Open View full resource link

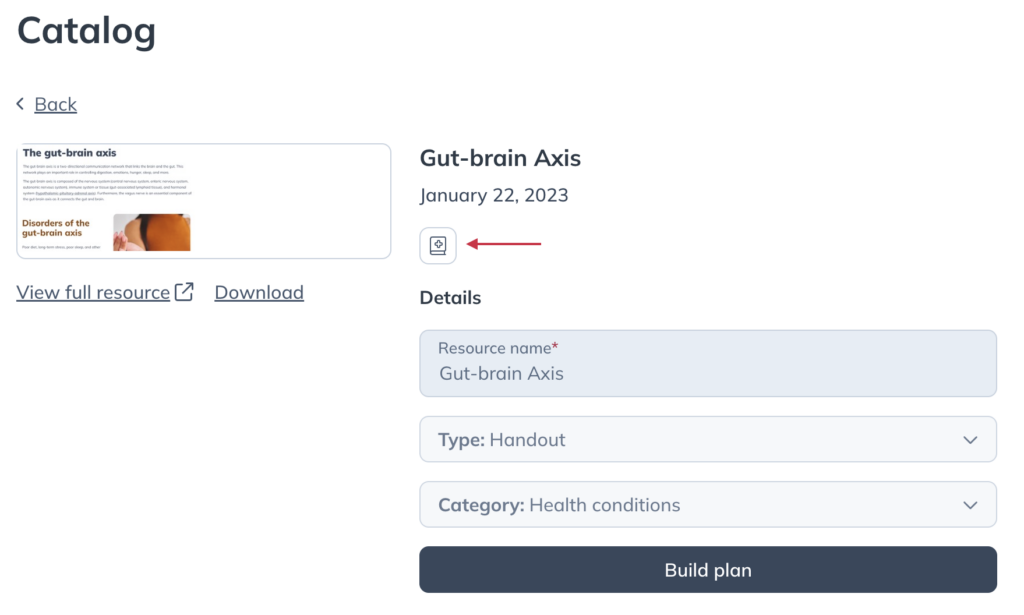click(x=93, y=292)
